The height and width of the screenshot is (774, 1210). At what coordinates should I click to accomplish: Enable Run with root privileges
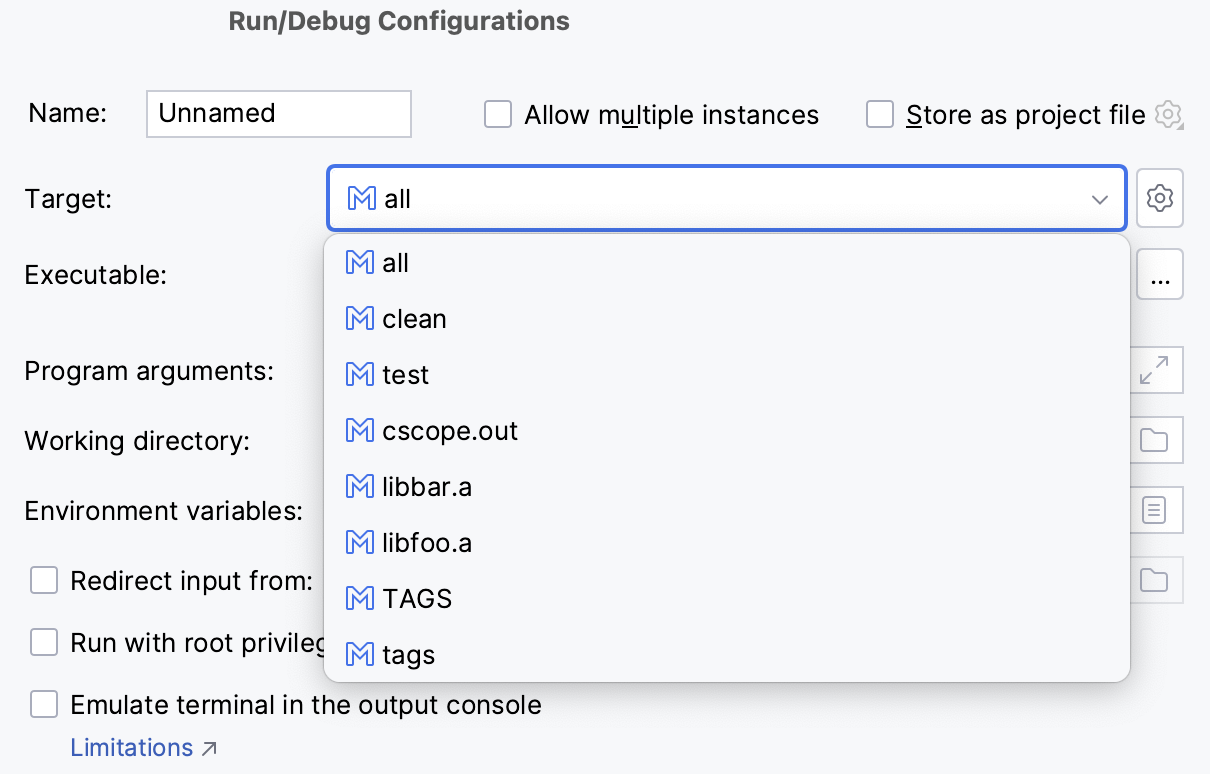pyautogui.click(x=44, y=642)
